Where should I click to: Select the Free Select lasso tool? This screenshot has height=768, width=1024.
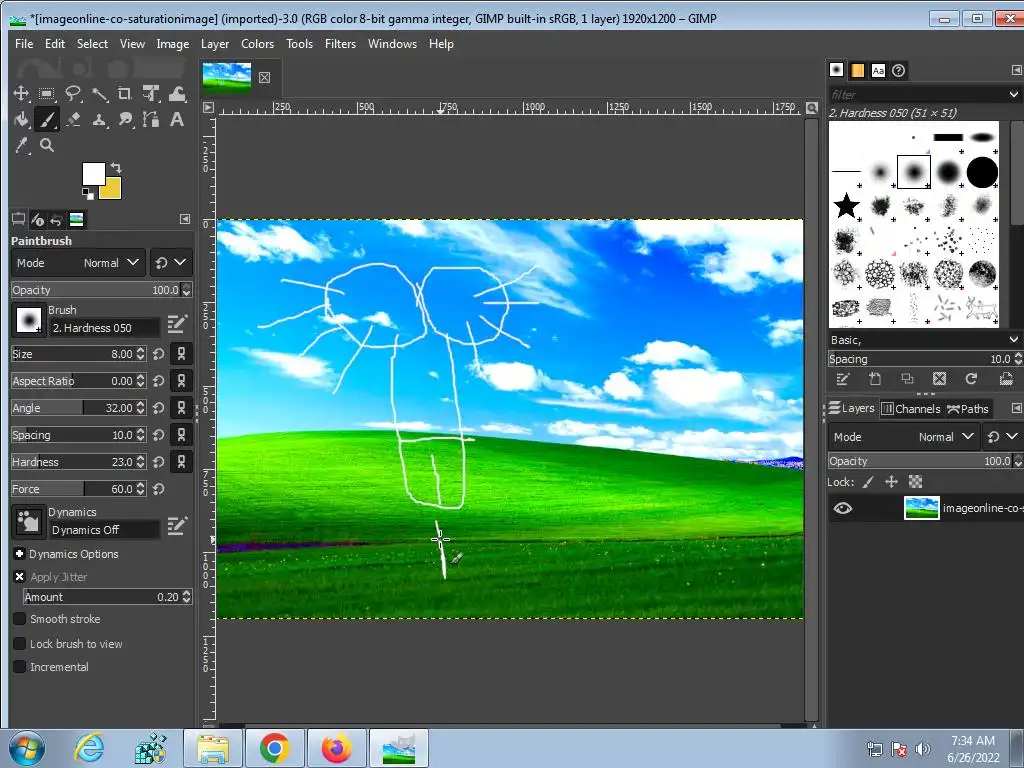click(73, 93)
